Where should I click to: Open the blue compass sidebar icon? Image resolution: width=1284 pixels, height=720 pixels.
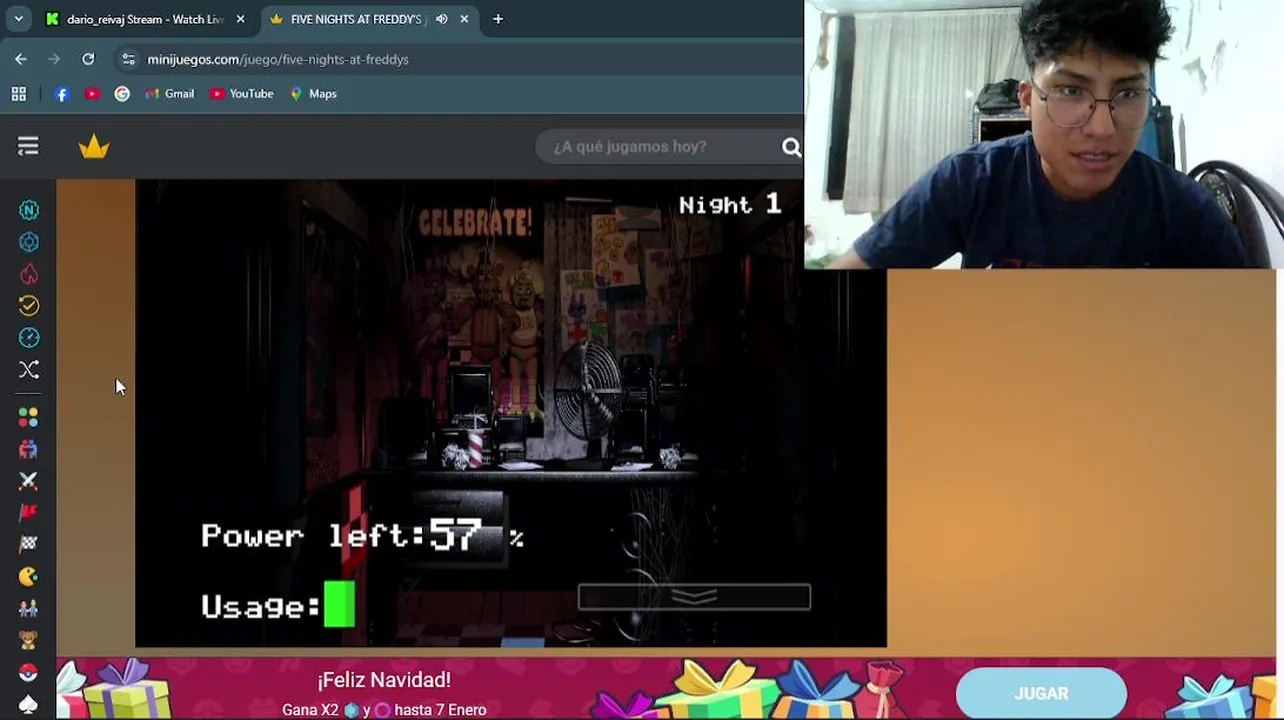pos(29,338)
